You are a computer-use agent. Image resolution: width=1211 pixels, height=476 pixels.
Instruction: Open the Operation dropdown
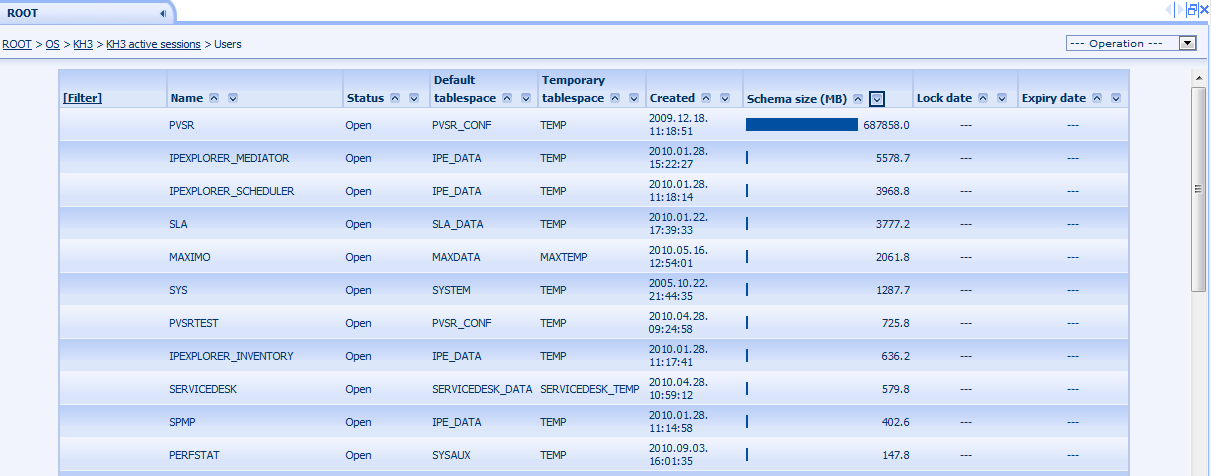pos(1131,43)
